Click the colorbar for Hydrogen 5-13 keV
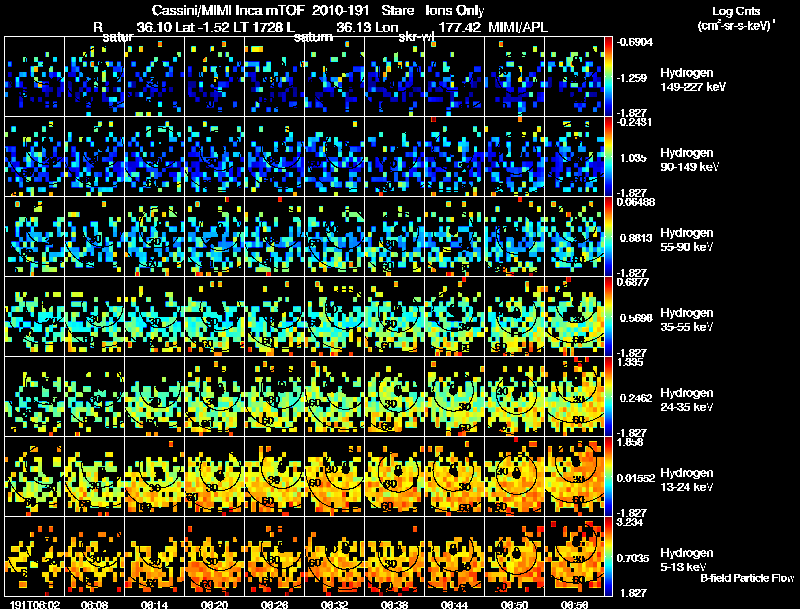The width and height of the screenshot is (800, 609). point(608,556)
